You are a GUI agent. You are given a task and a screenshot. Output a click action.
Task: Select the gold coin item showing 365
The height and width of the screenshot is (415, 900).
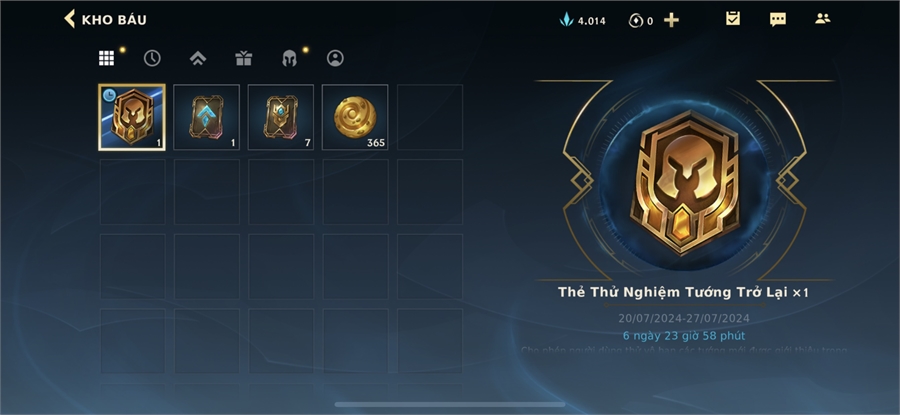pos(355,117)
